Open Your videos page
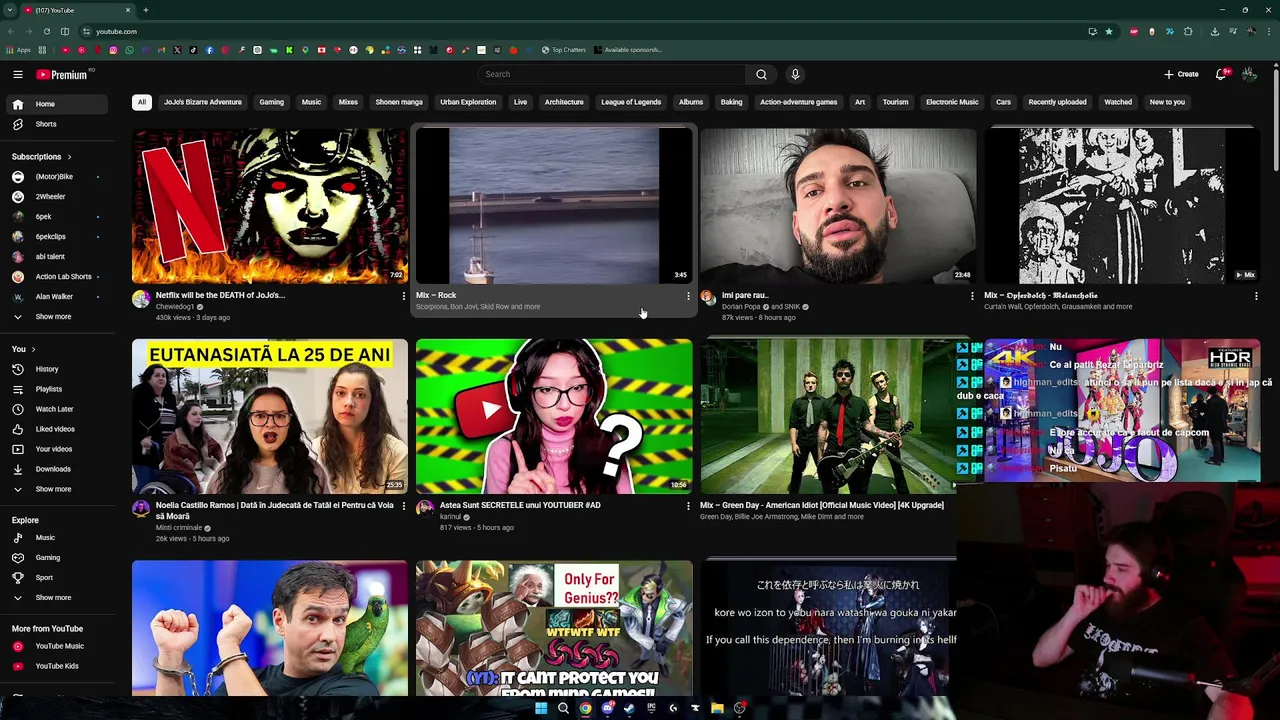Image resolution: width=1280 pixels, height=720 pixels. (x=56, y=449)
